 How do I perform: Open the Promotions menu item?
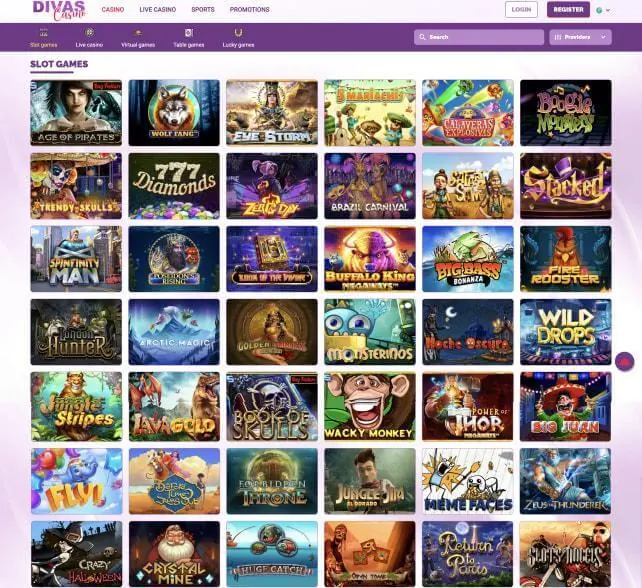point(249,9)
